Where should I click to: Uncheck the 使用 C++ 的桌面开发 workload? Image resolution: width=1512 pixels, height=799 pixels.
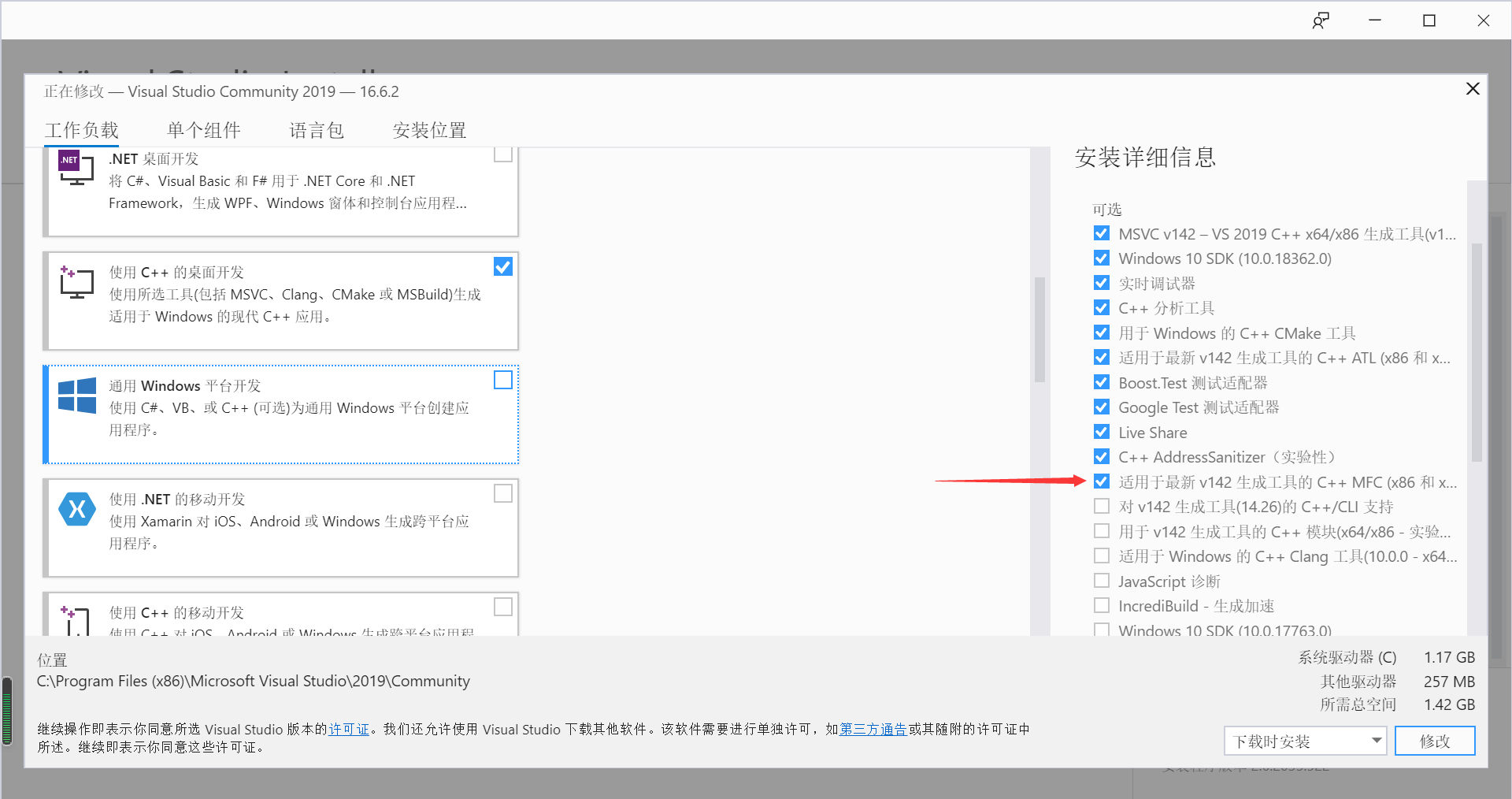coord(503,266)
